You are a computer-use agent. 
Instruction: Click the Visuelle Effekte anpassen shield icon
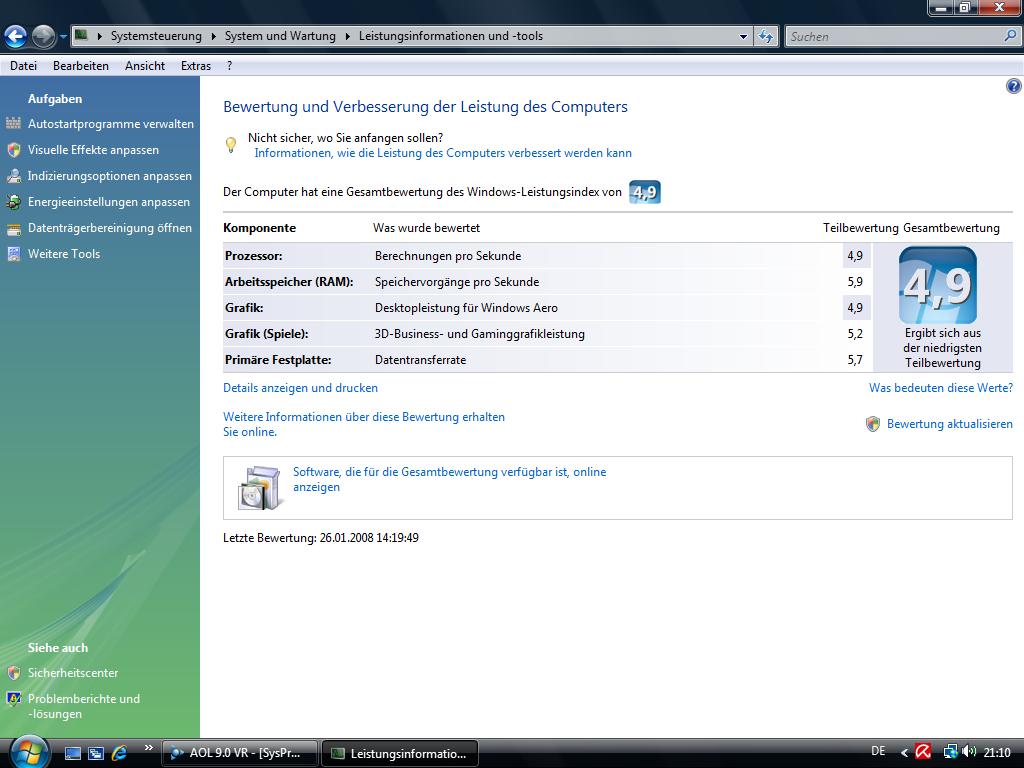[14, 150]
